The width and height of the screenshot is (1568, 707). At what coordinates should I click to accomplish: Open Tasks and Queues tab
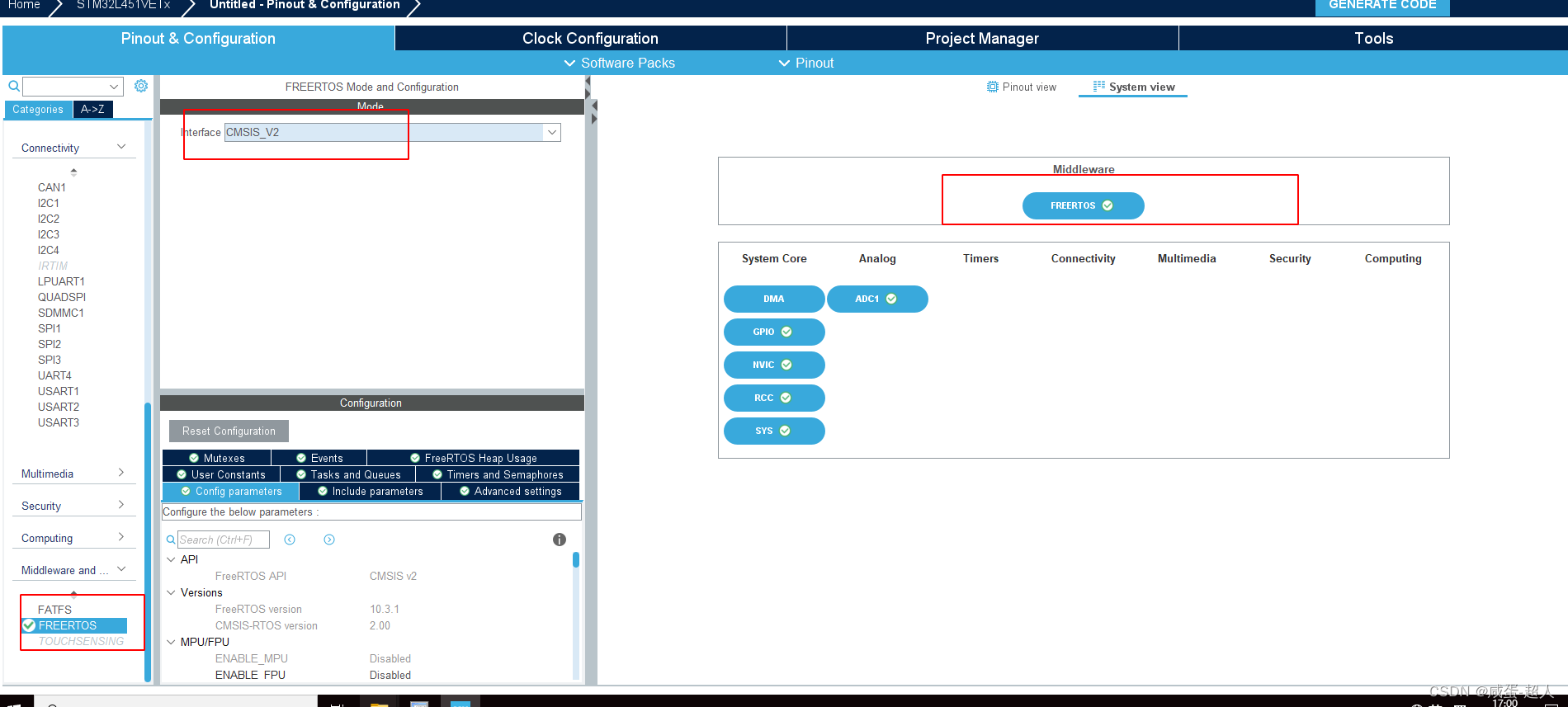click(x=348, y=474)
